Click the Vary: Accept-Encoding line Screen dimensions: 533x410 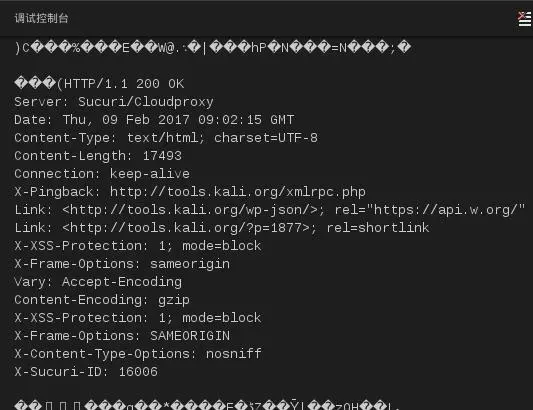pos(98,282)
